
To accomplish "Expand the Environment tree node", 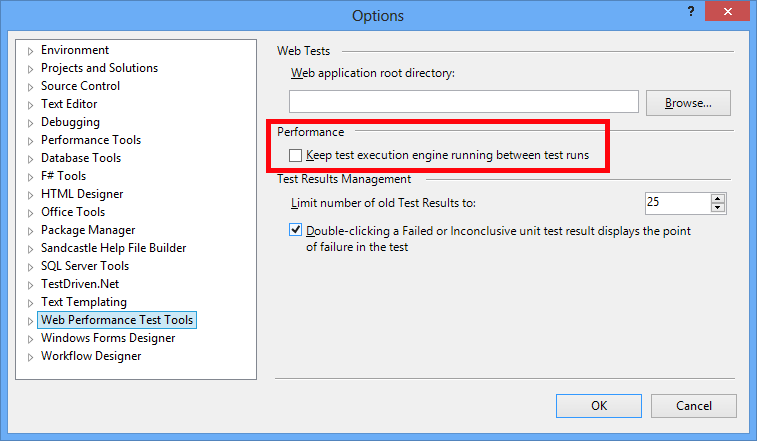I will pos(31,51).
